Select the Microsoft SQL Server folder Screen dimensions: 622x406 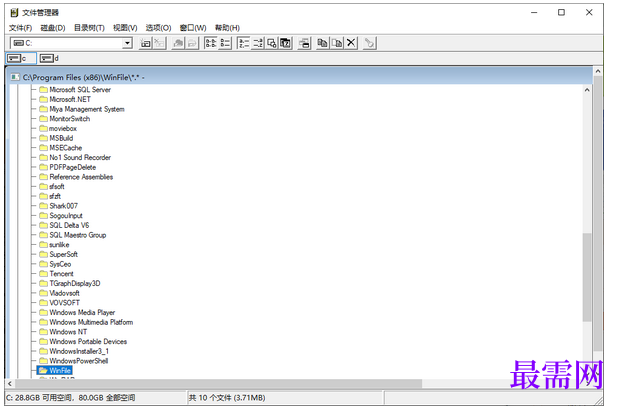click(80, 90)
